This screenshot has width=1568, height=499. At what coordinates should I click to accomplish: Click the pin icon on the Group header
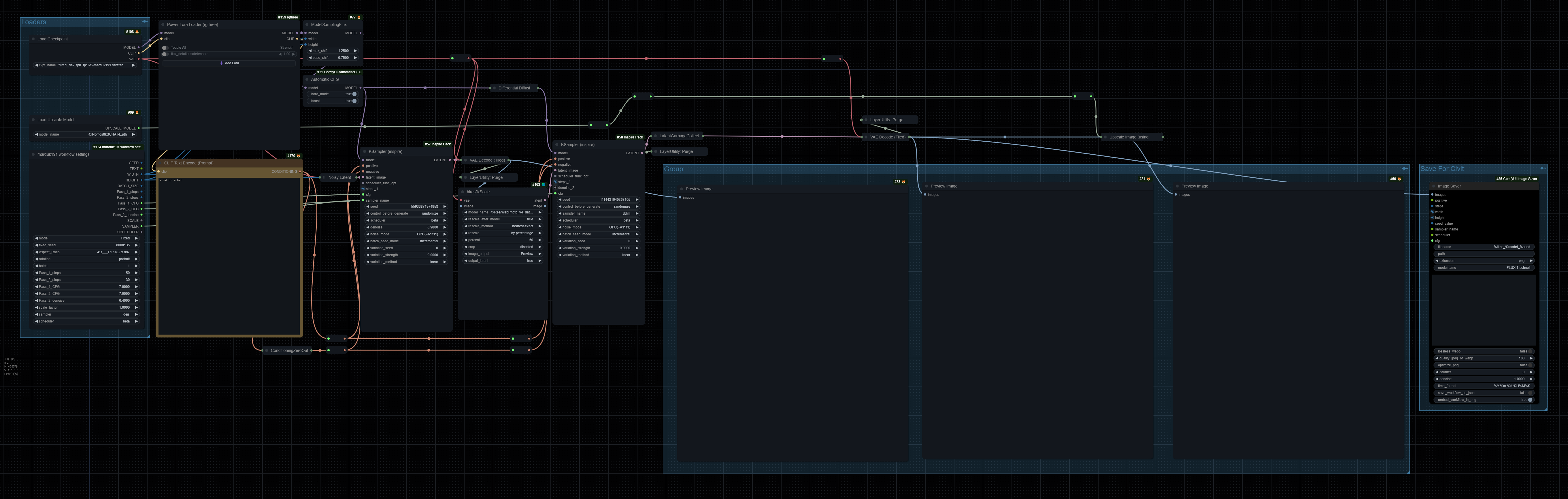pos(1404,169)
